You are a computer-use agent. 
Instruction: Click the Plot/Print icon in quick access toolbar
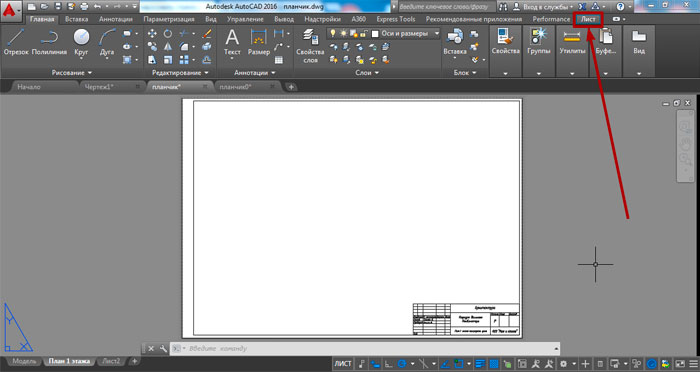coord(84,7)
